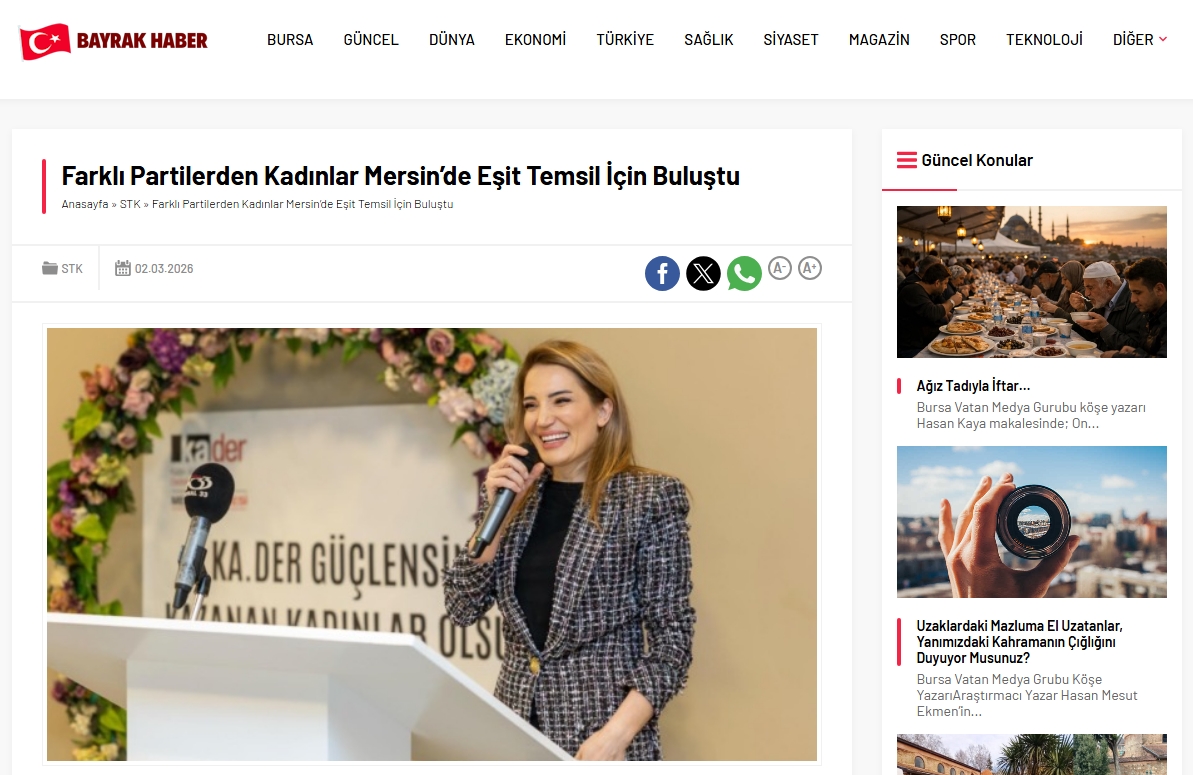The height and width of the screenshot is (775, 1193).
Task: Click the Bayrak Haber flag logo
Action: pos(45,41)
